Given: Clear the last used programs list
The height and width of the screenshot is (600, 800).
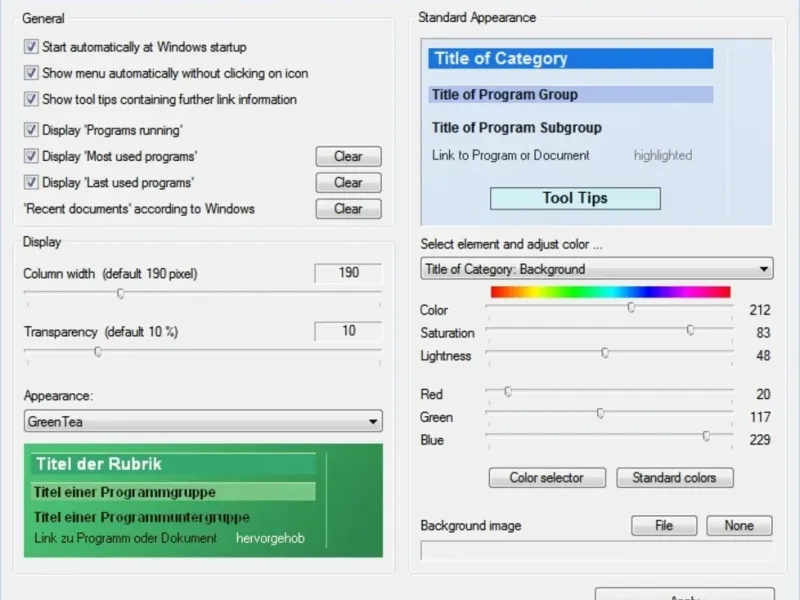Looking at the screenshot, I should (348, 182).
